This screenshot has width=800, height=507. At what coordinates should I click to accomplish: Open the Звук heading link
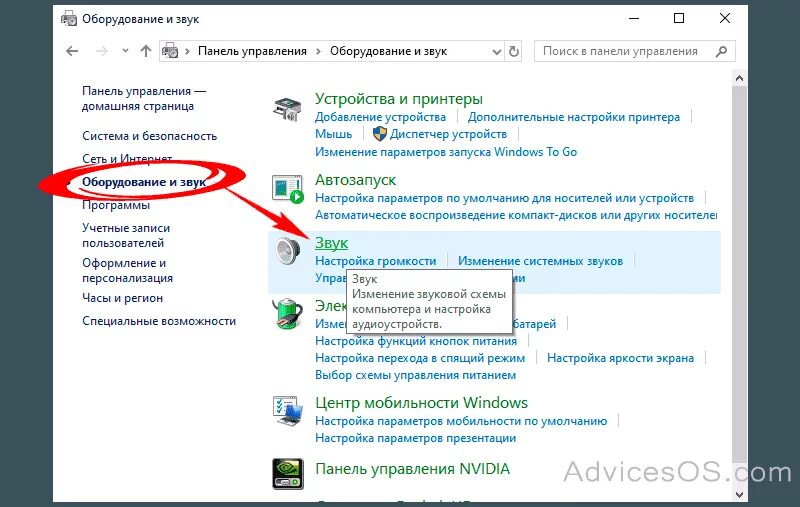pyautogui.click(x=331, y=243)
